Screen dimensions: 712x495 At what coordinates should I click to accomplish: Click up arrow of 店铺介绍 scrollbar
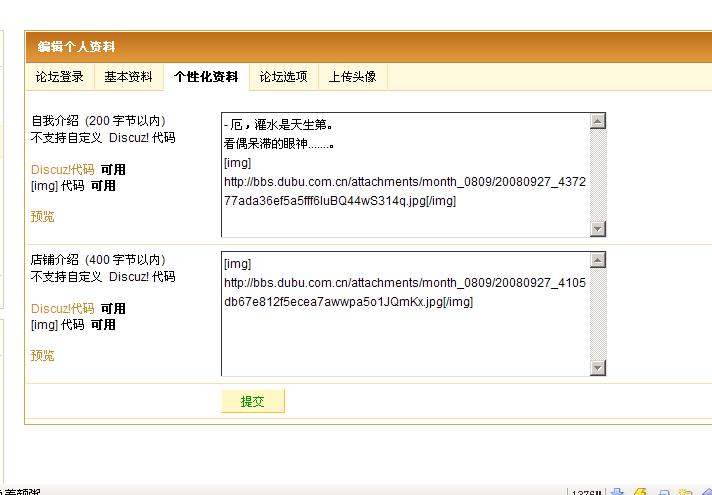pyautogui.click(x=598, y=261)
